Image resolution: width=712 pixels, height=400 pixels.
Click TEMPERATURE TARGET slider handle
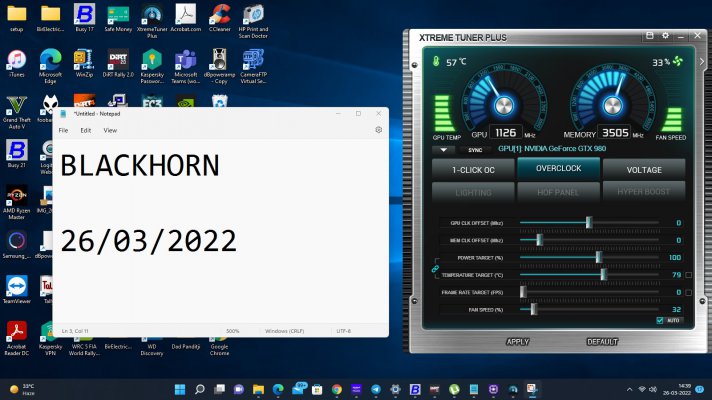[x=603, y=275]
